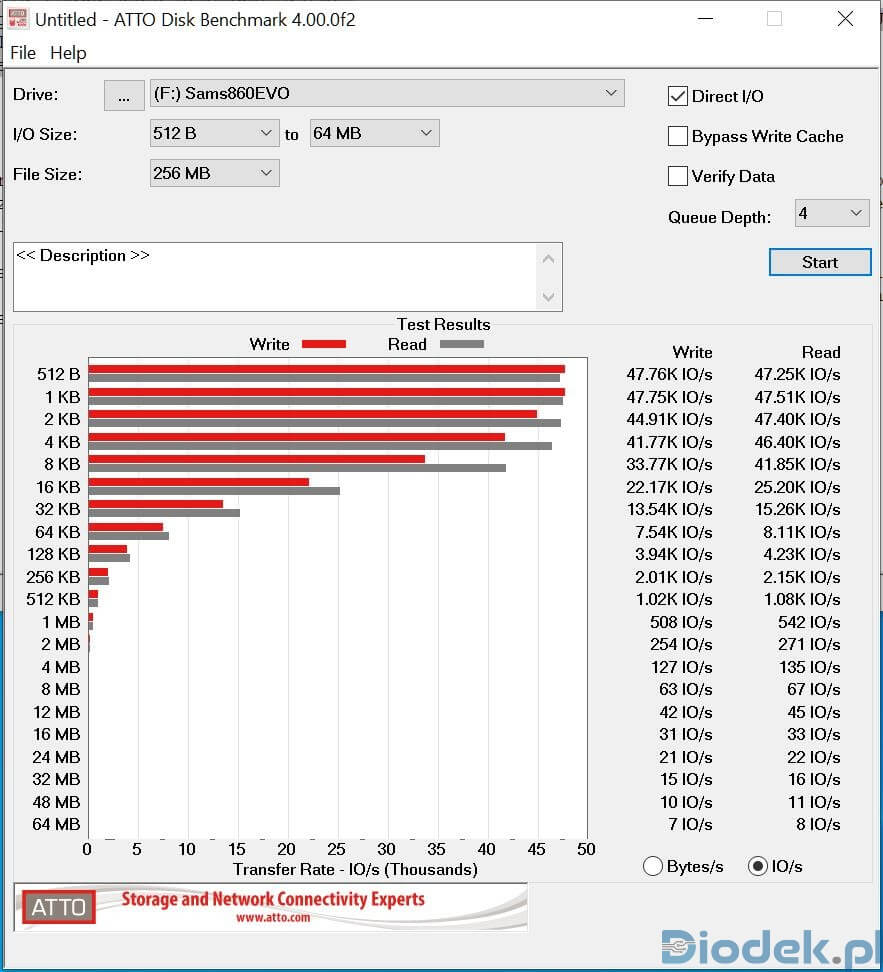Image resolution: width=883 pixels, height=972 pixels.
Task: Click the red Write legend swatch
Action: (x=323, y=344)
